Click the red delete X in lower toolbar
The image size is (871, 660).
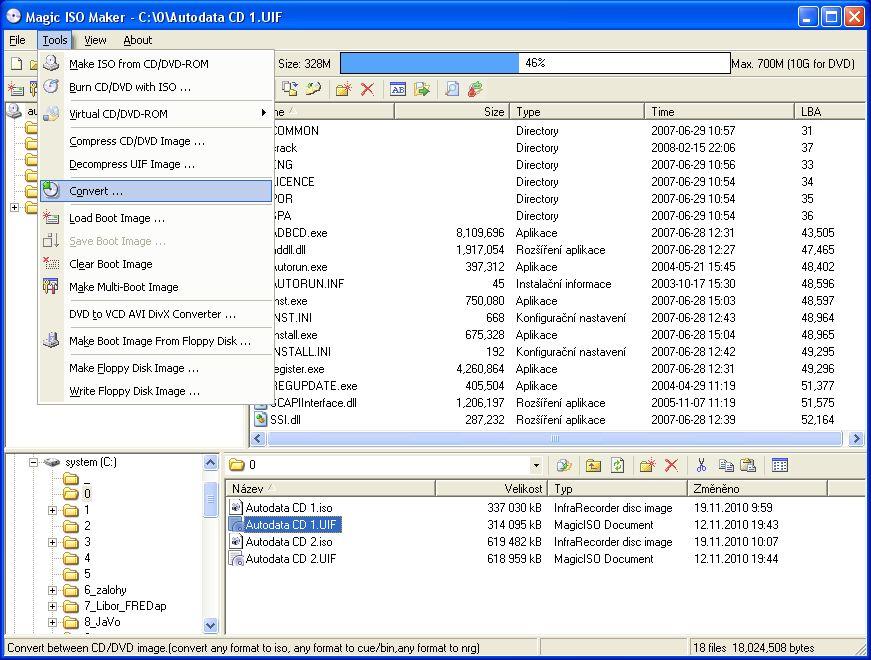671,466
